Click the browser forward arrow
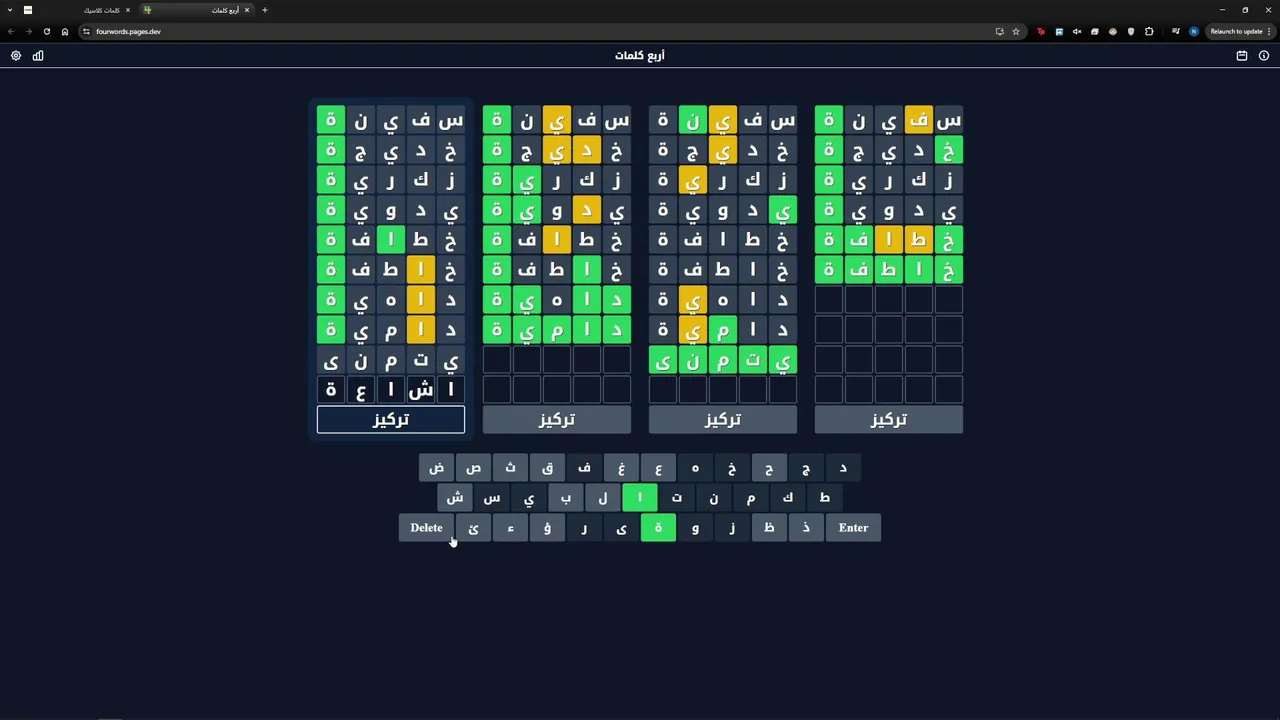The image size is (1280, 720). pyautogui.click(x=28, y=31)
